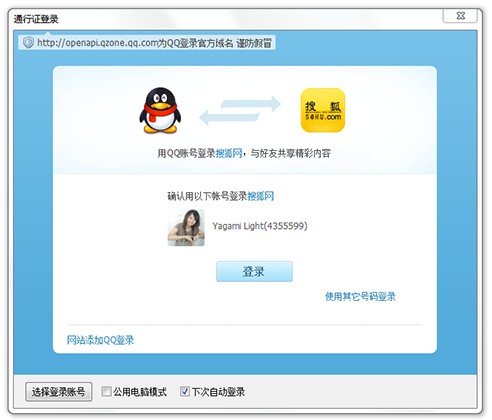Close the 通行证登录 dialog window
The width and height of the screenshot is (492, 420).
click(460, 16)
